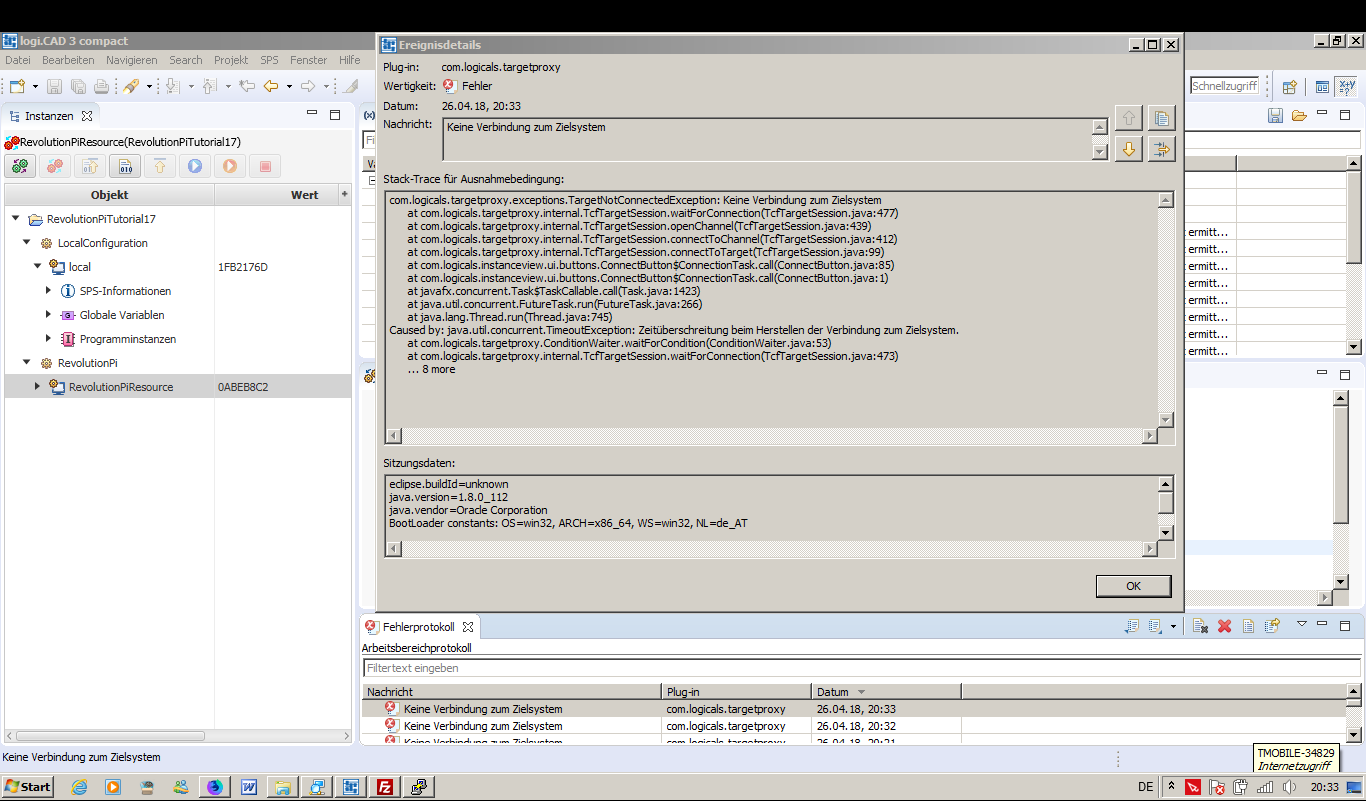Collapse the local resource node

pos(38,267)
